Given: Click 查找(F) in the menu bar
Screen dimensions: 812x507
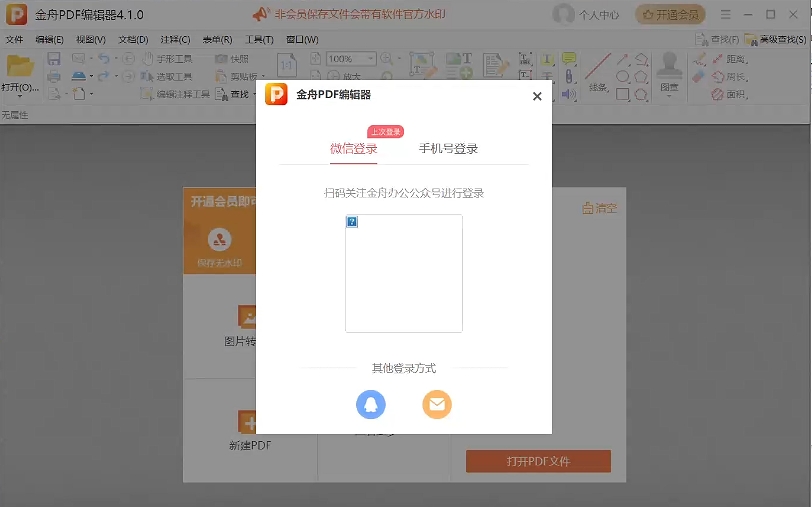Looking at the screenshot, I should click(x=717, y=39).
